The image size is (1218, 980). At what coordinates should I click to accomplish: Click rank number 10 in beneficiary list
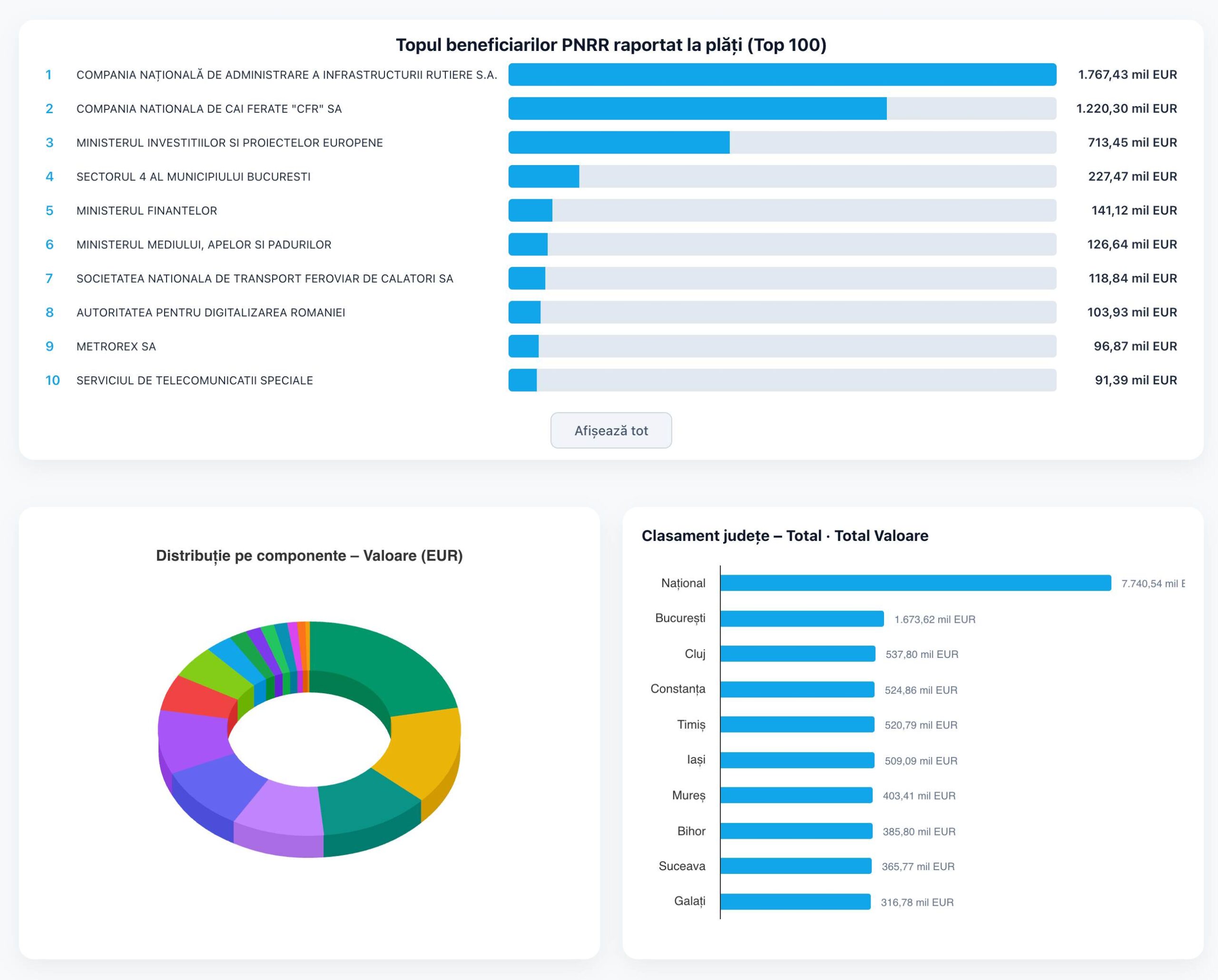point(52,380)
